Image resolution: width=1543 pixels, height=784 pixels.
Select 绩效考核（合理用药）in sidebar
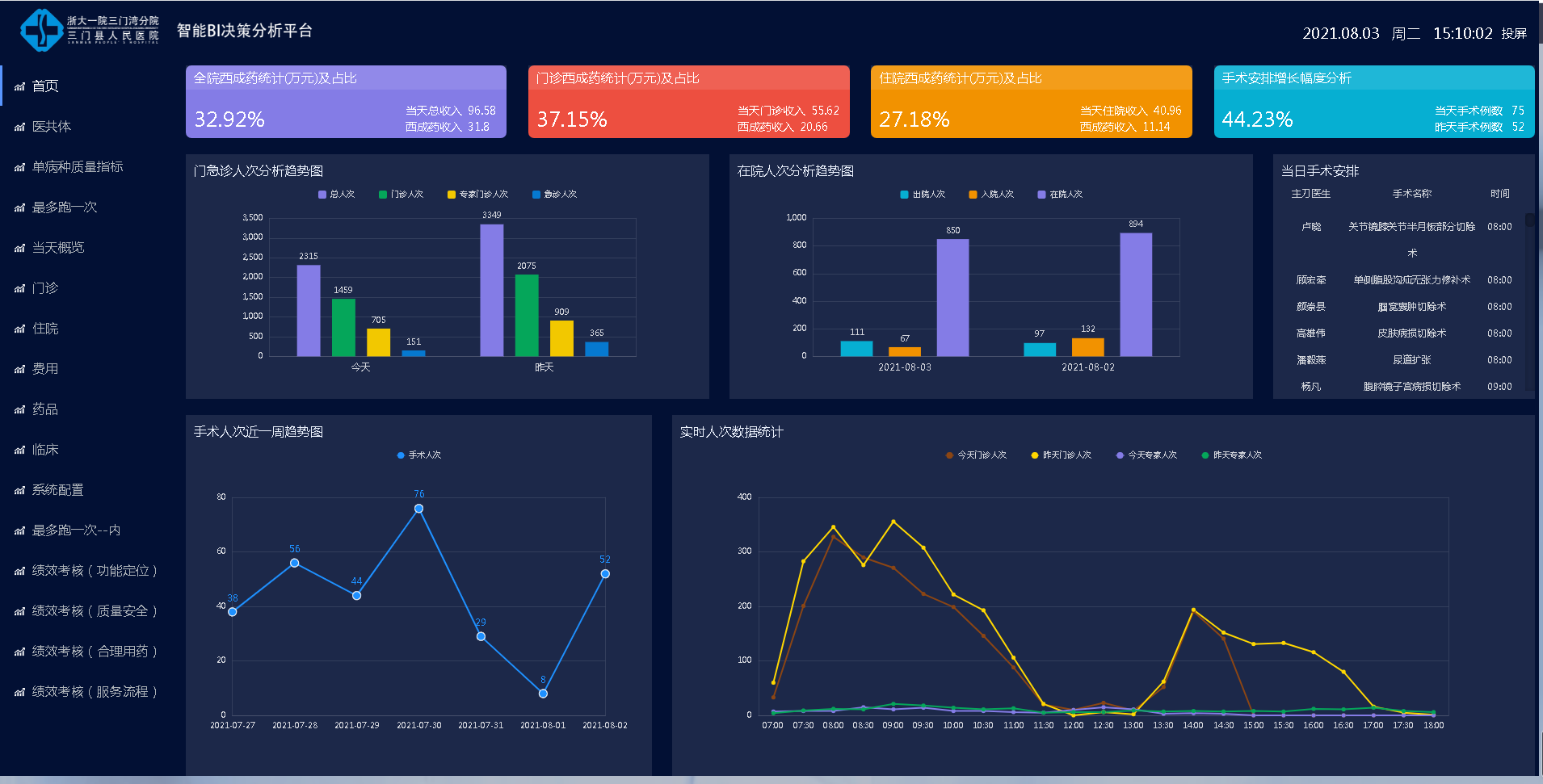[95, 652]
